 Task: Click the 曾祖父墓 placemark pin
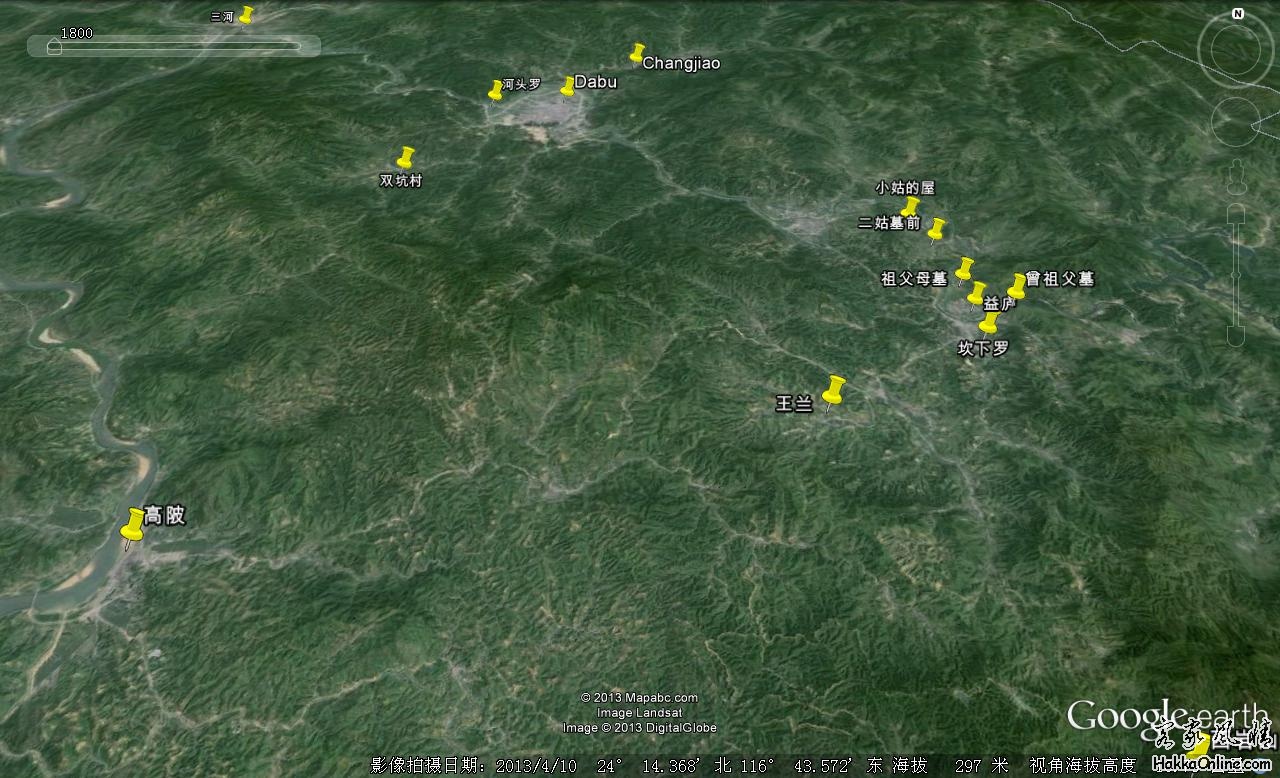click(x=1017, y=285)
